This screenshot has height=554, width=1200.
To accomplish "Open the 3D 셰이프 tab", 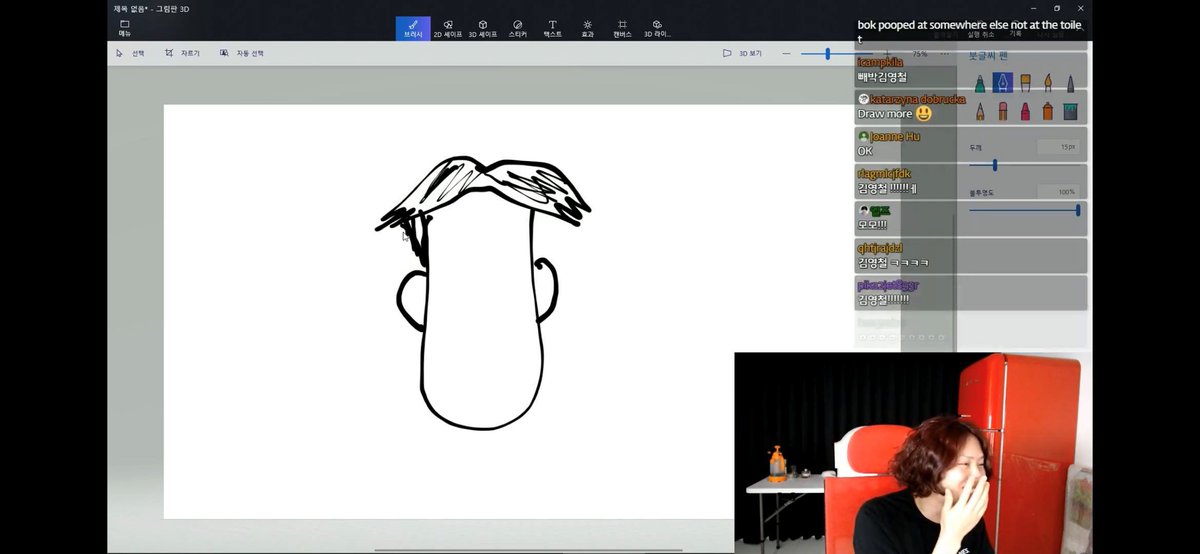I will point(483,28).
